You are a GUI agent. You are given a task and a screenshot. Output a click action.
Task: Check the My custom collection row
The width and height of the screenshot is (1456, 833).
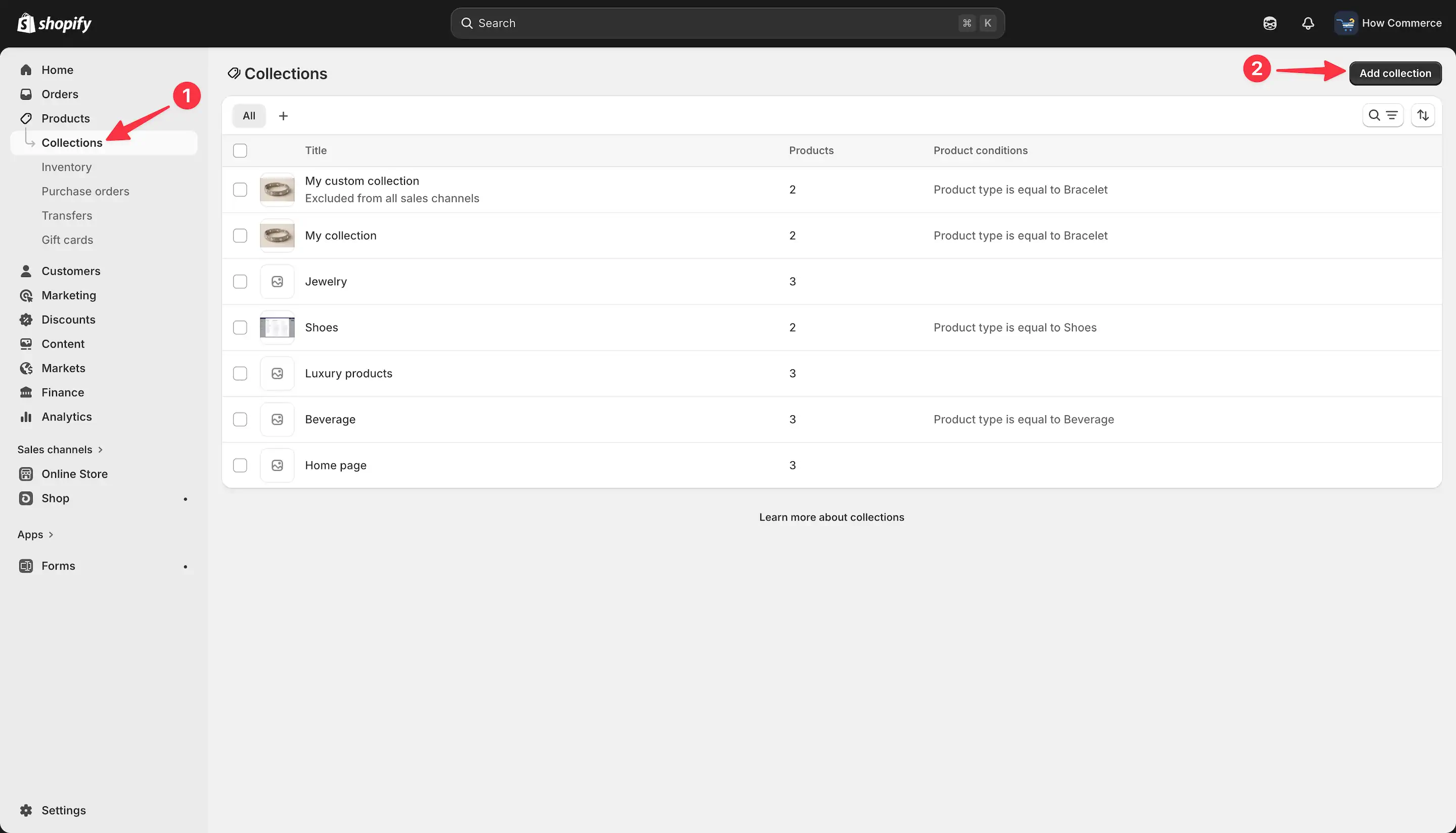click(240, 189)
